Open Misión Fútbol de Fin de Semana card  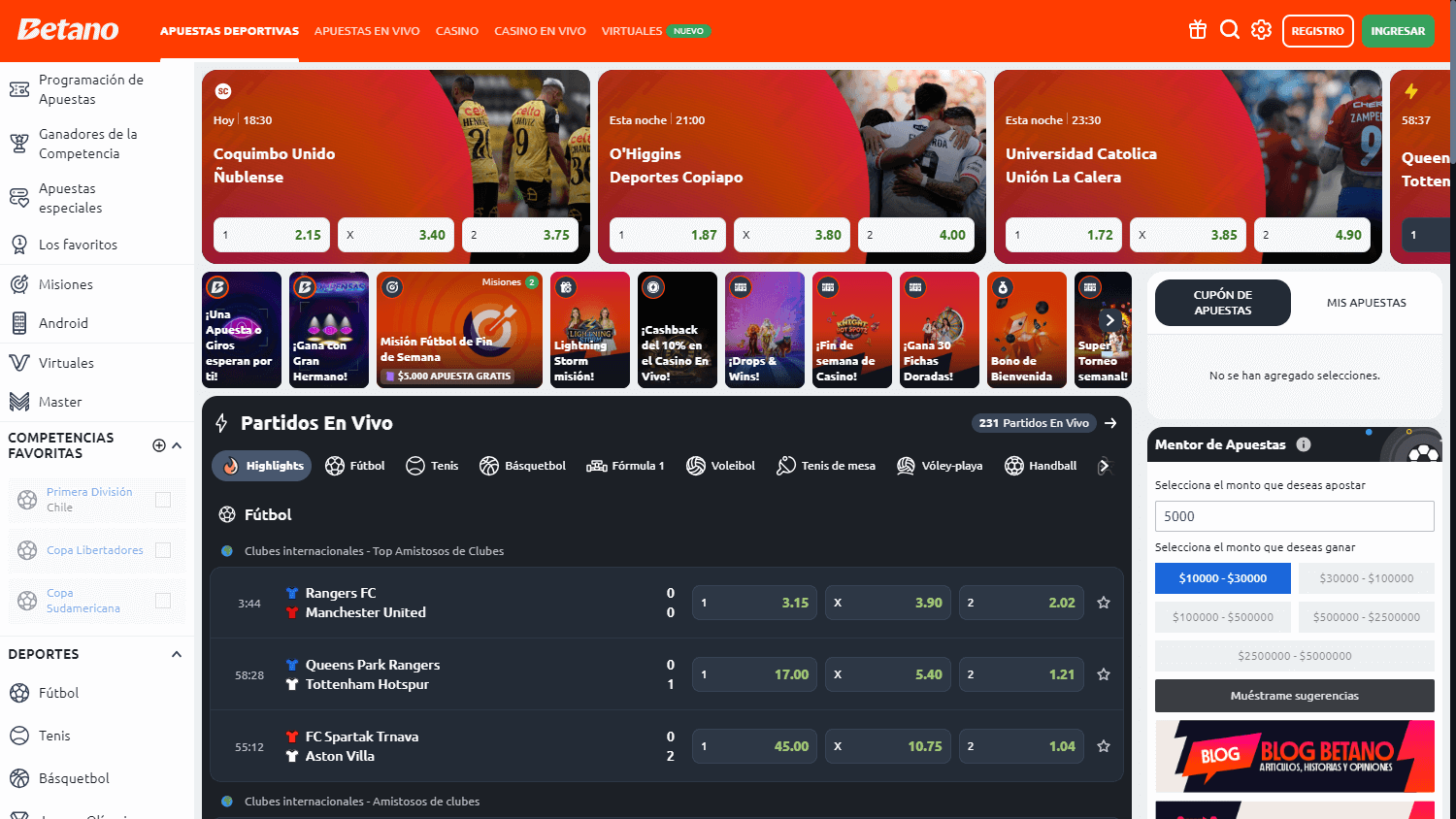(459, 330)
